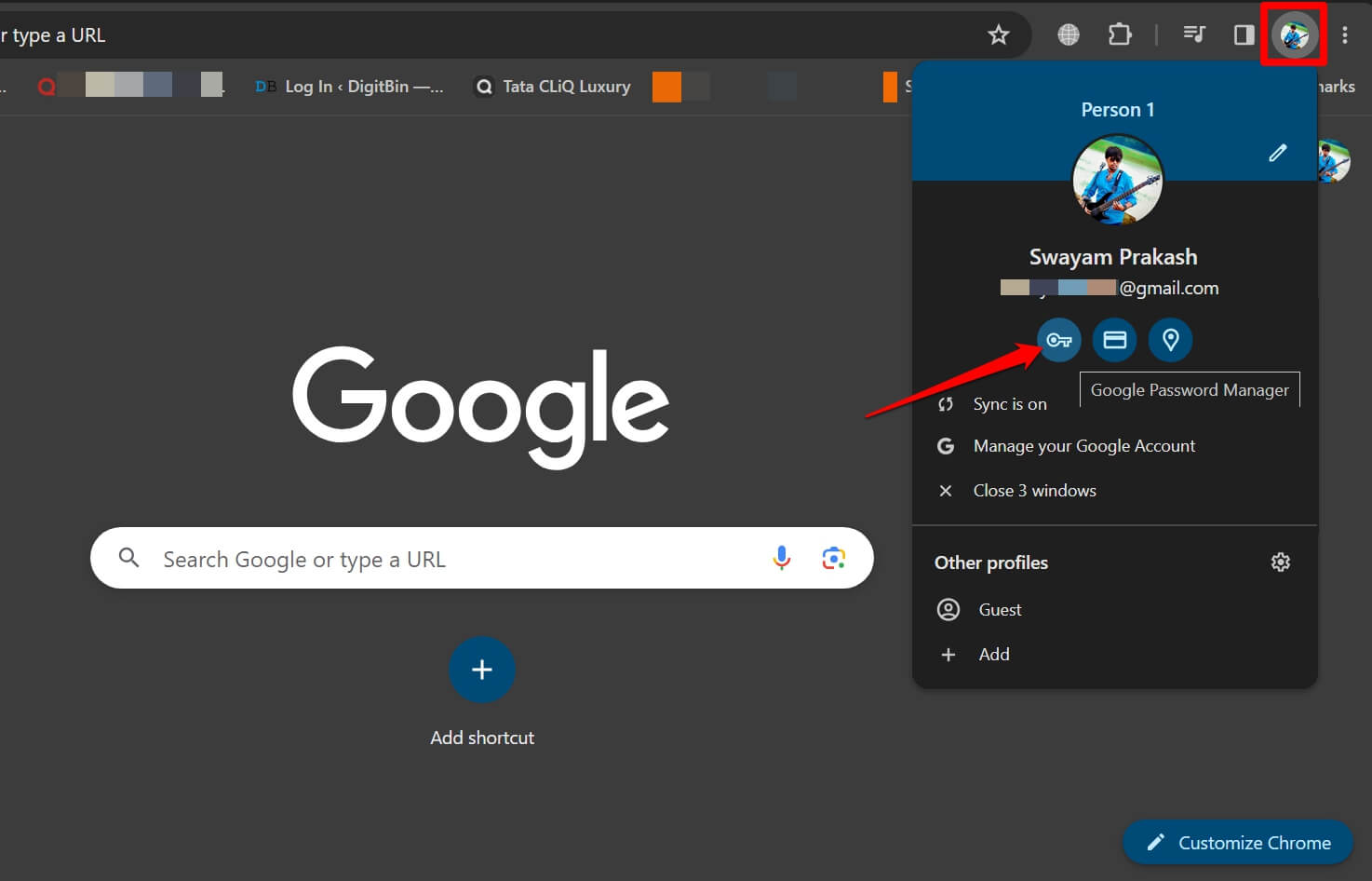Screen dimensions: 1372x881
Task: Open Chrome three-dot menu
Action: 1344,35
